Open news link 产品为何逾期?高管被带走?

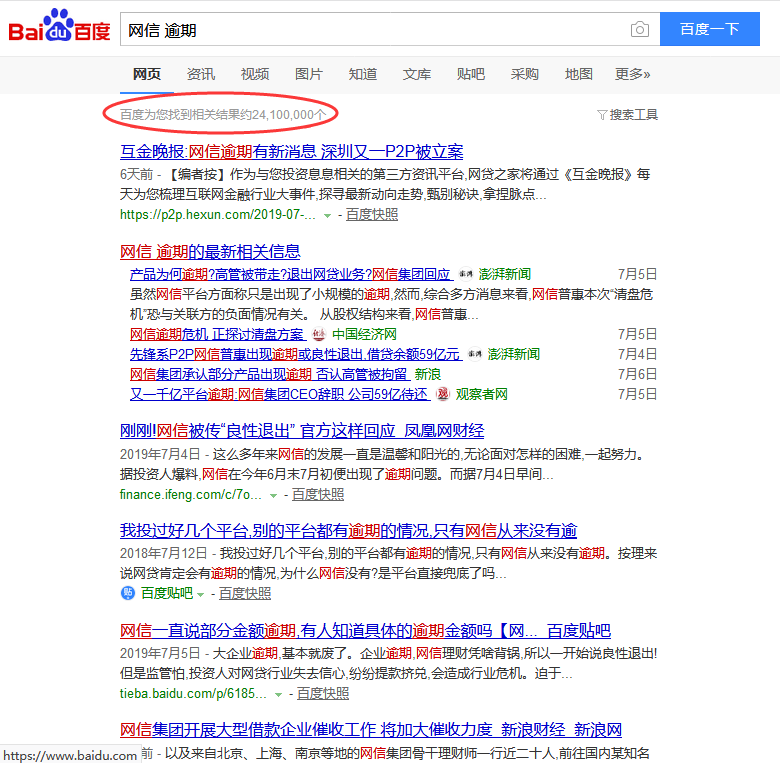[292, 275]
